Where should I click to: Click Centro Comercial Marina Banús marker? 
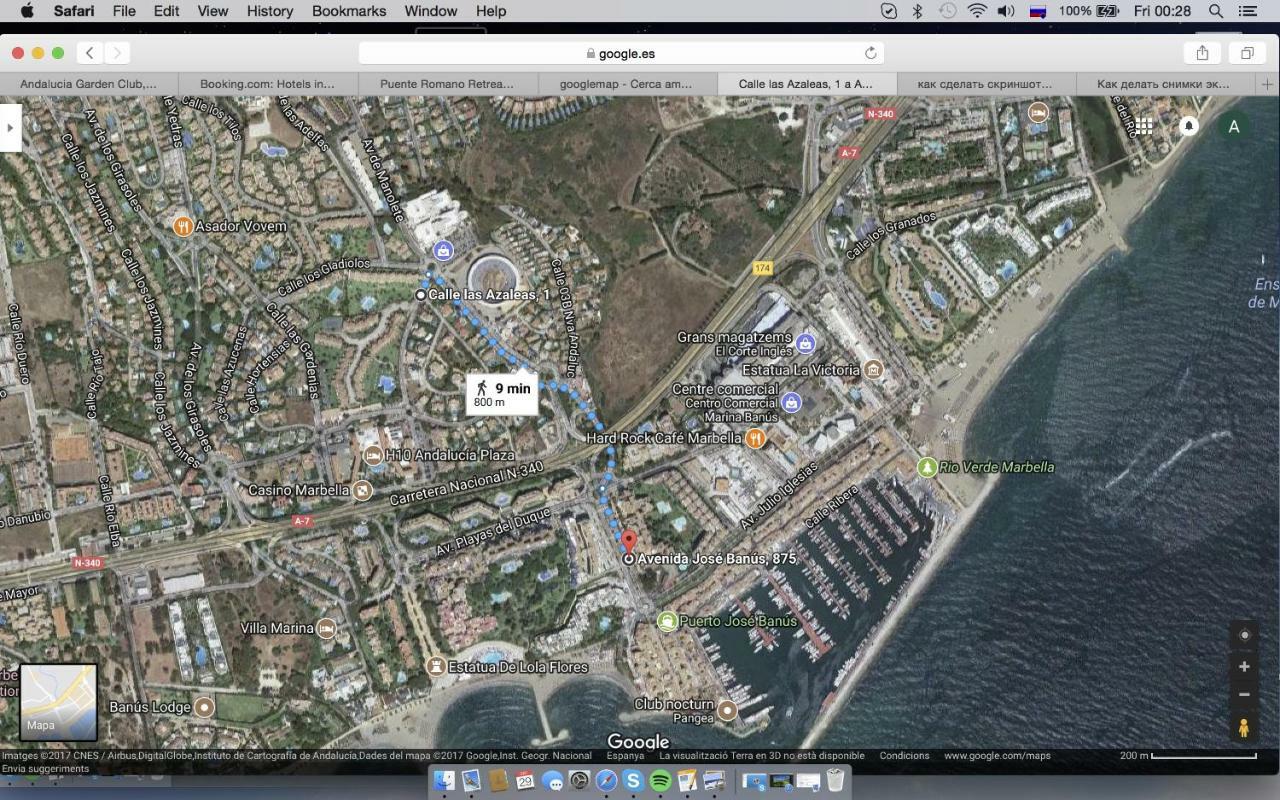792,403
